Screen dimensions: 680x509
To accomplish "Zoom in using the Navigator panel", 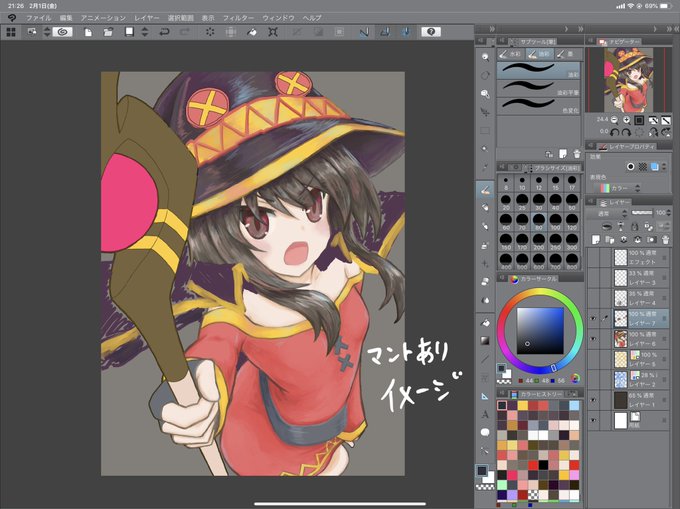I will tap(627, 120).
